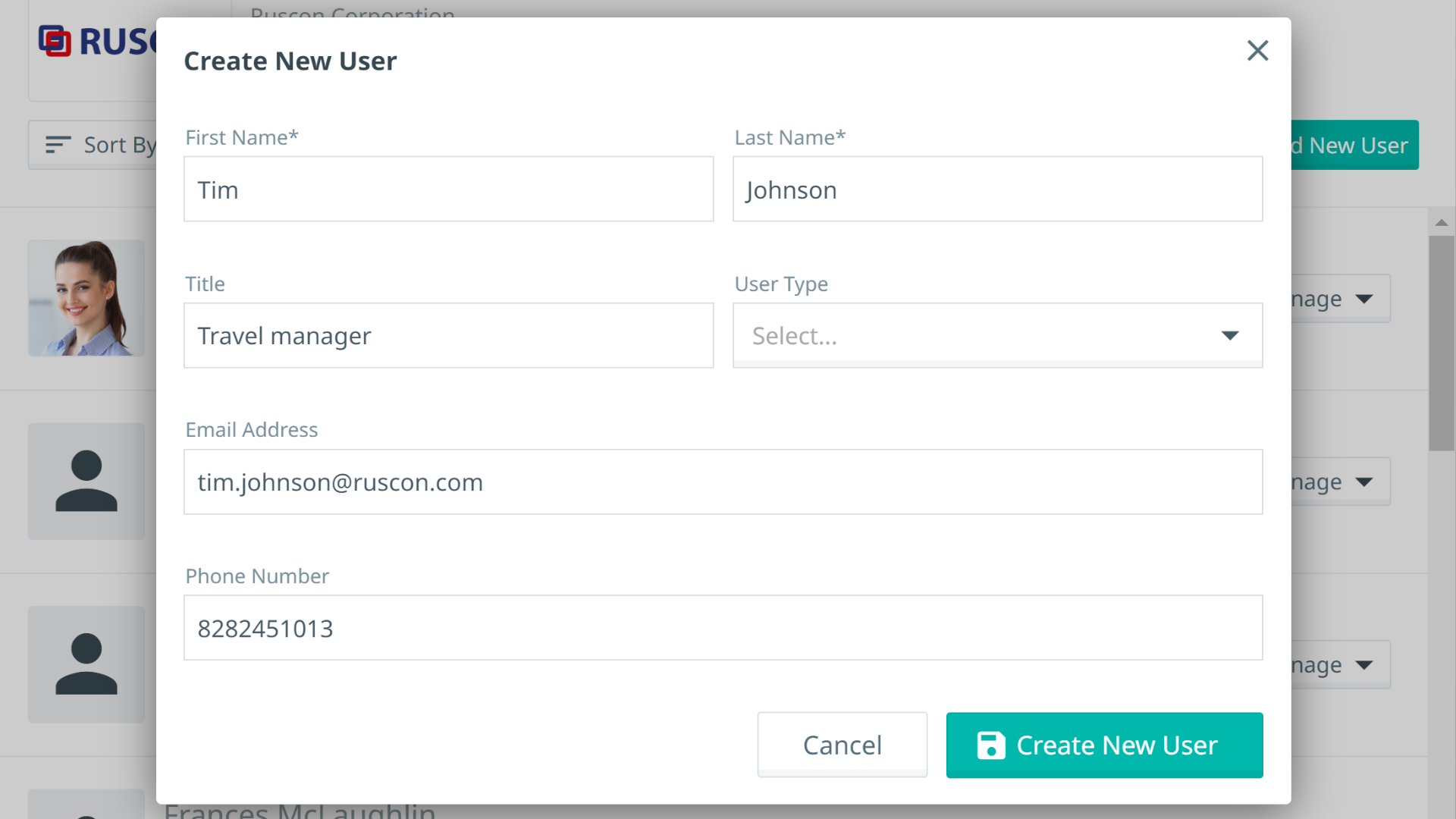
Task: Click scrollbar up arrow on user list
Action: point(1442,223)
